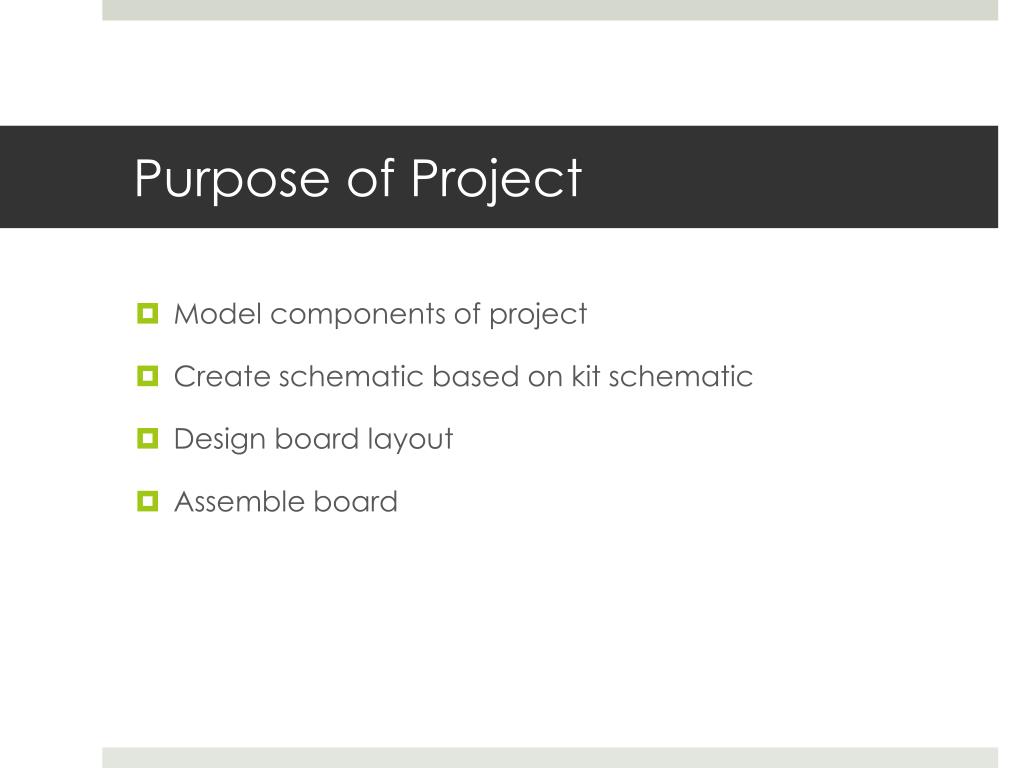Select the text 'Model components of project'
Screen dimensions: 1024x768
380,314
